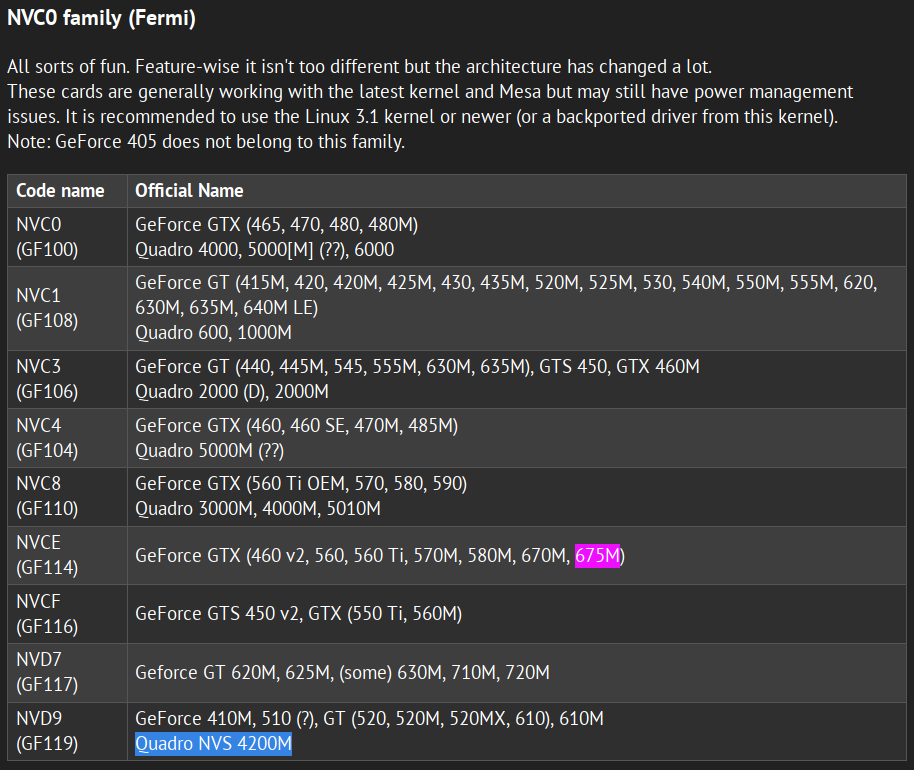Click the GeForce 405 note line
This screenshot has height=770, width=914.
(205, 142)
